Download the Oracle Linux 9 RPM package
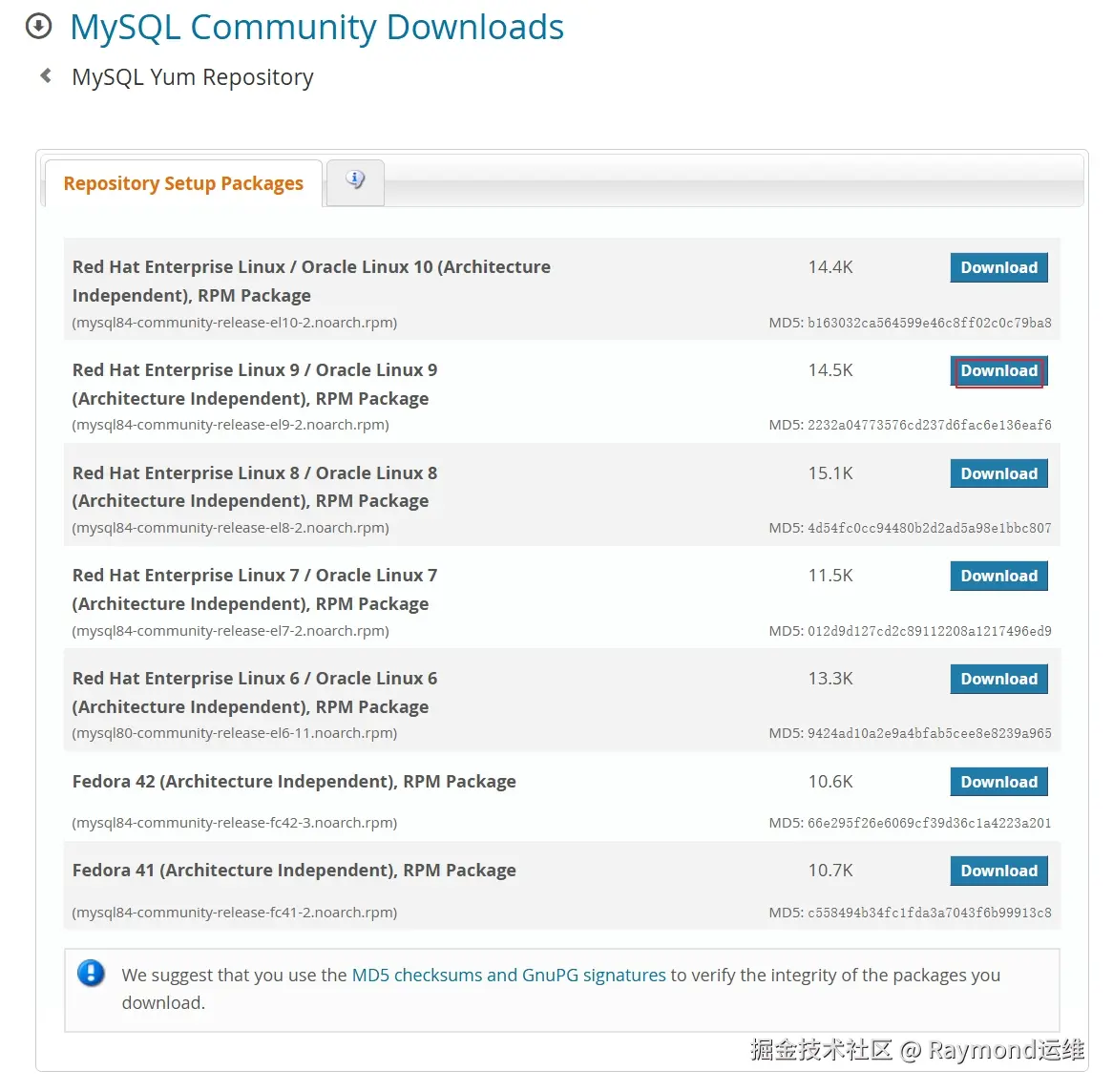The width and height of the screenshot is (1113, 1092). 998,370
